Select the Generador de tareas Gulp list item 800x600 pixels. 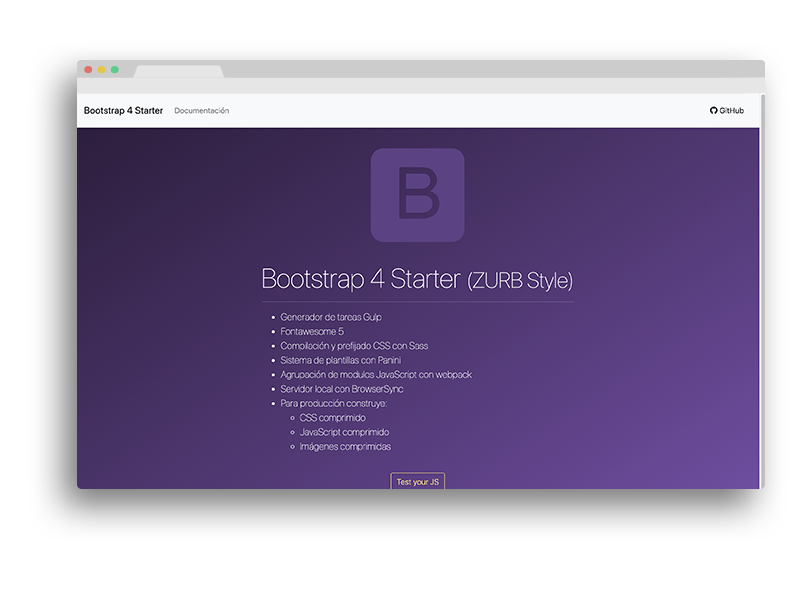coord(330,316)
